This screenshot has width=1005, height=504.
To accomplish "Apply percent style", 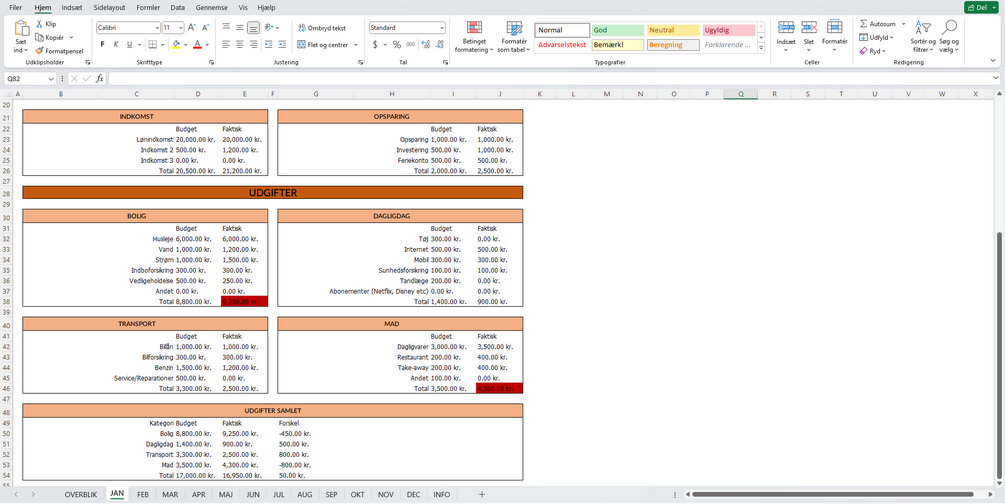I will click(397, 44).
